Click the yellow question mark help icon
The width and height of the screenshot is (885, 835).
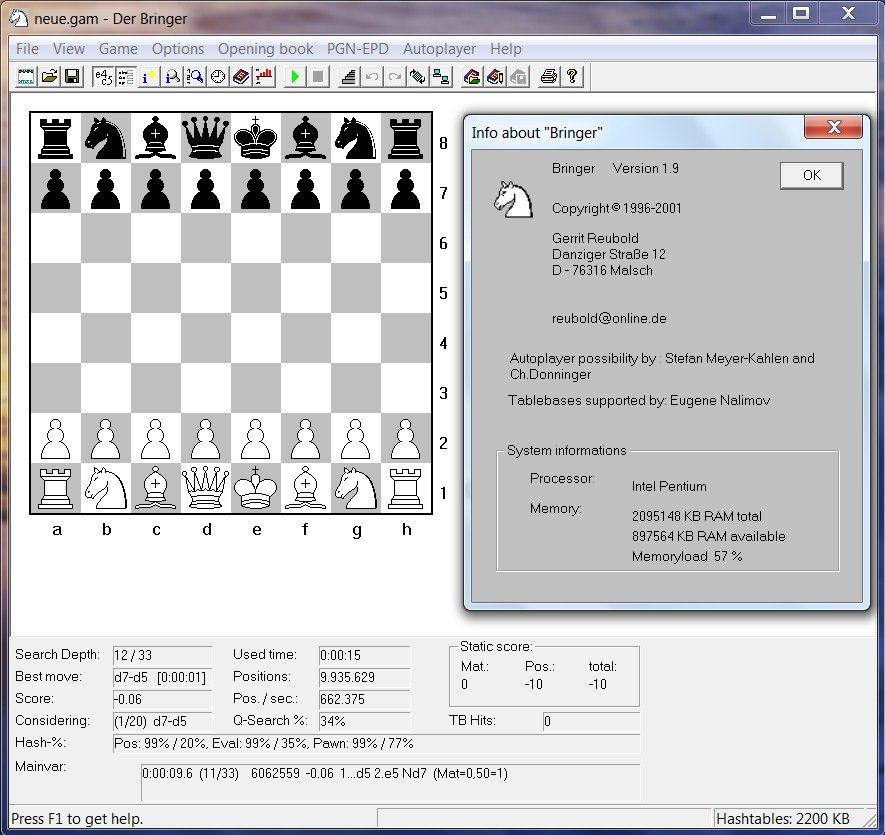pos(572,76)
